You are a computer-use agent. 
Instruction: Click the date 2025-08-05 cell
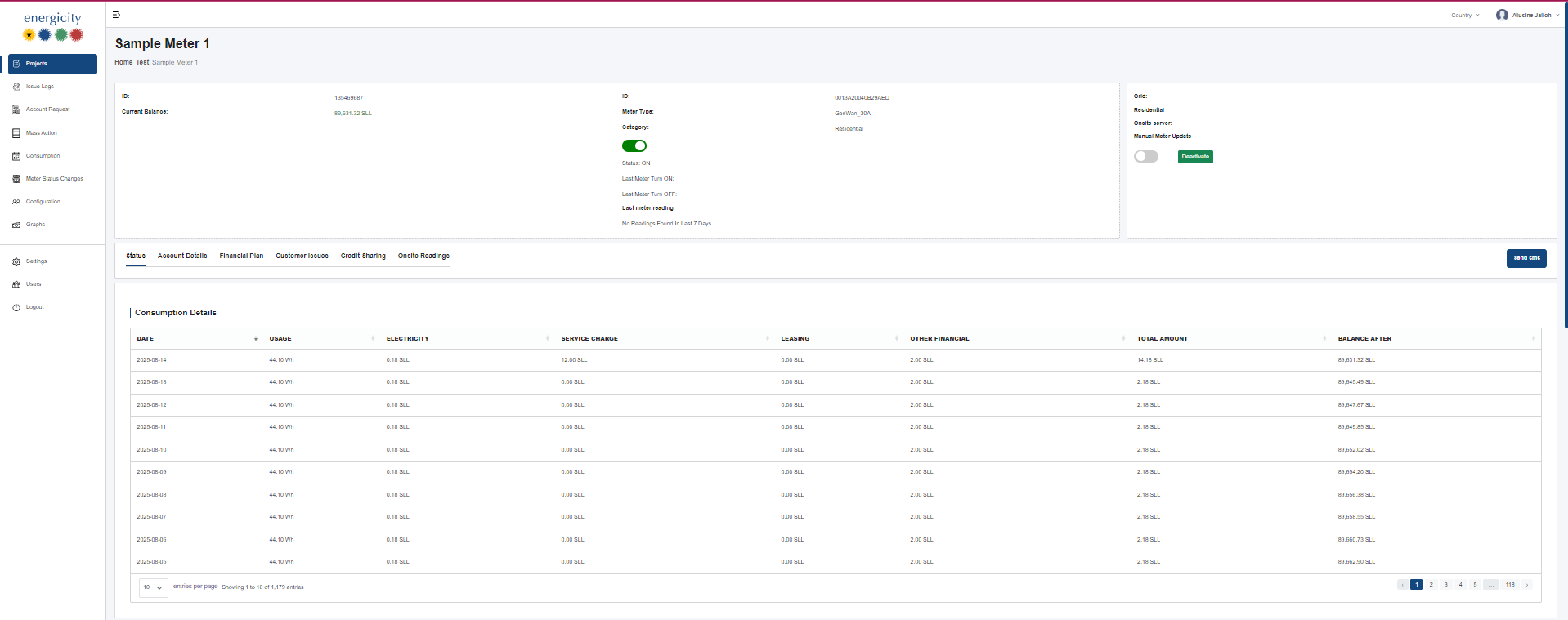tap(151, 562)
